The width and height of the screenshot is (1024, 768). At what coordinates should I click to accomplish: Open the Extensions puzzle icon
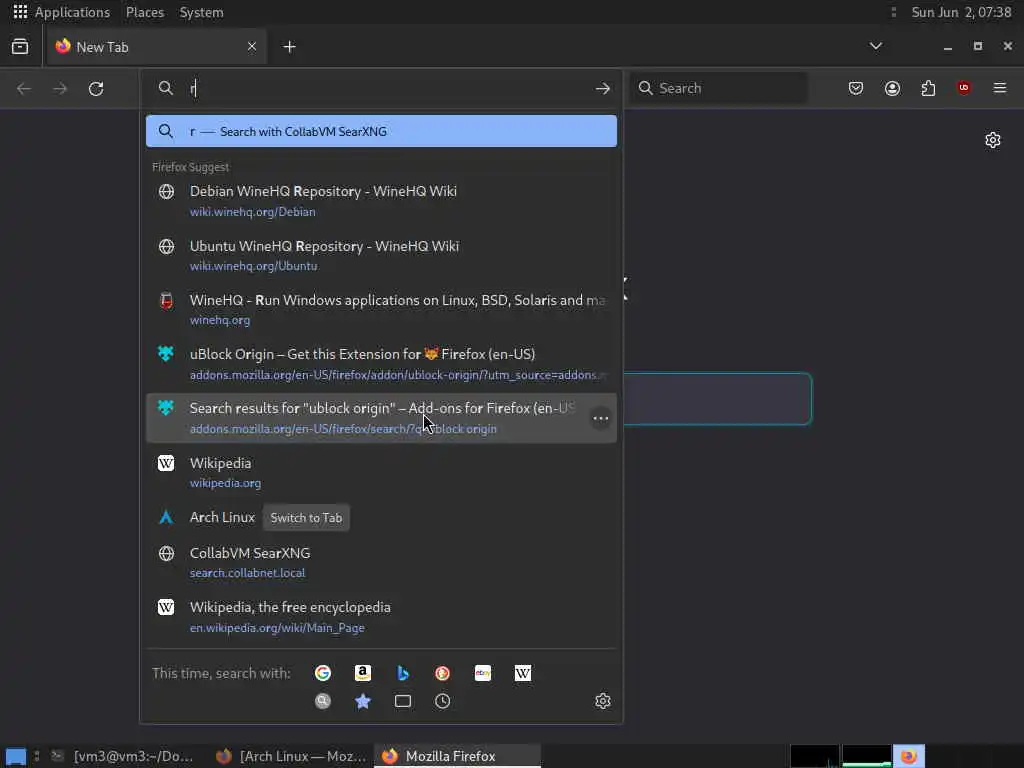928,88
